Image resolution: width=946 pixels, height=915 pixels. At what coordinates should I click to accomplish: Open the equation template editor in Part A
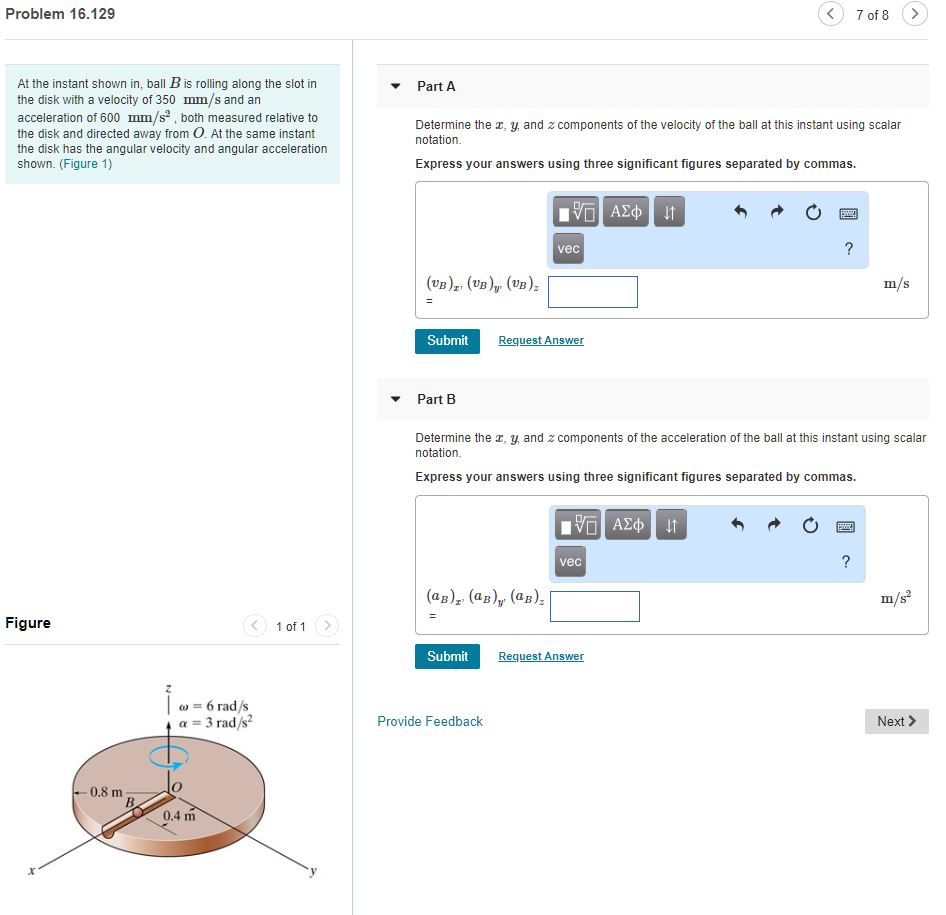576,211
